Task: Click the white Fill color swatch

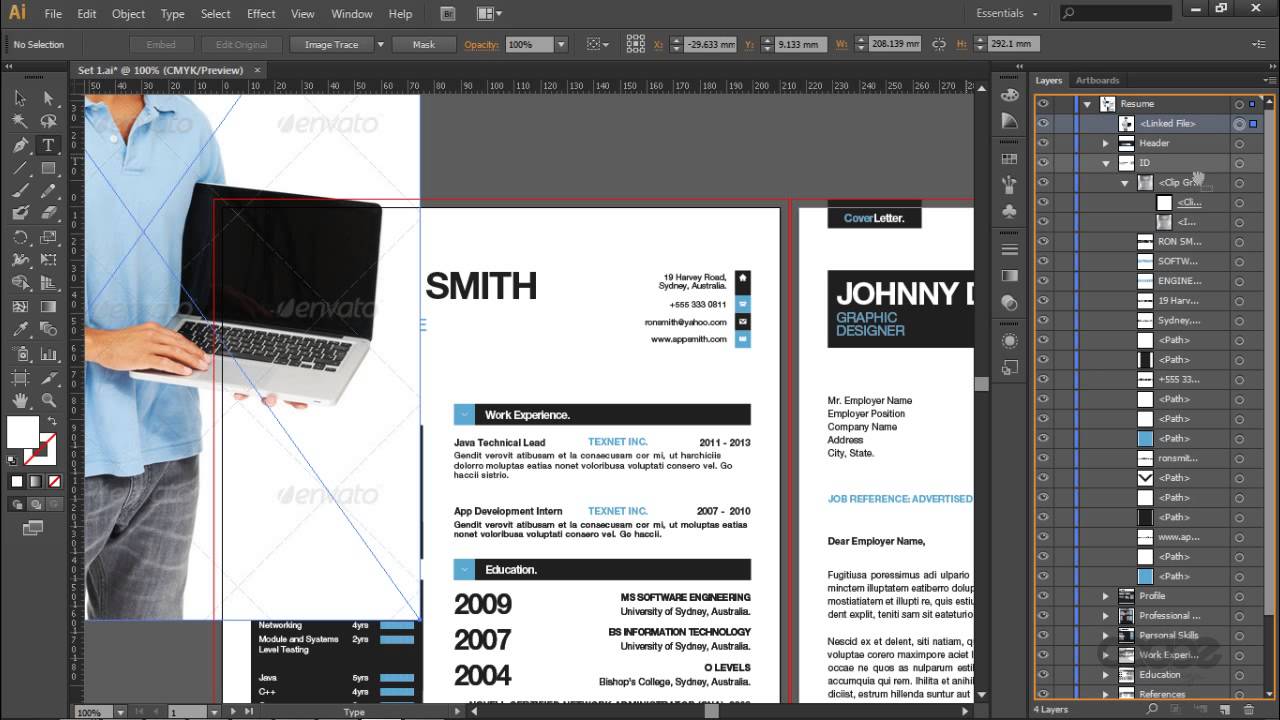Action: coord(22,432)
